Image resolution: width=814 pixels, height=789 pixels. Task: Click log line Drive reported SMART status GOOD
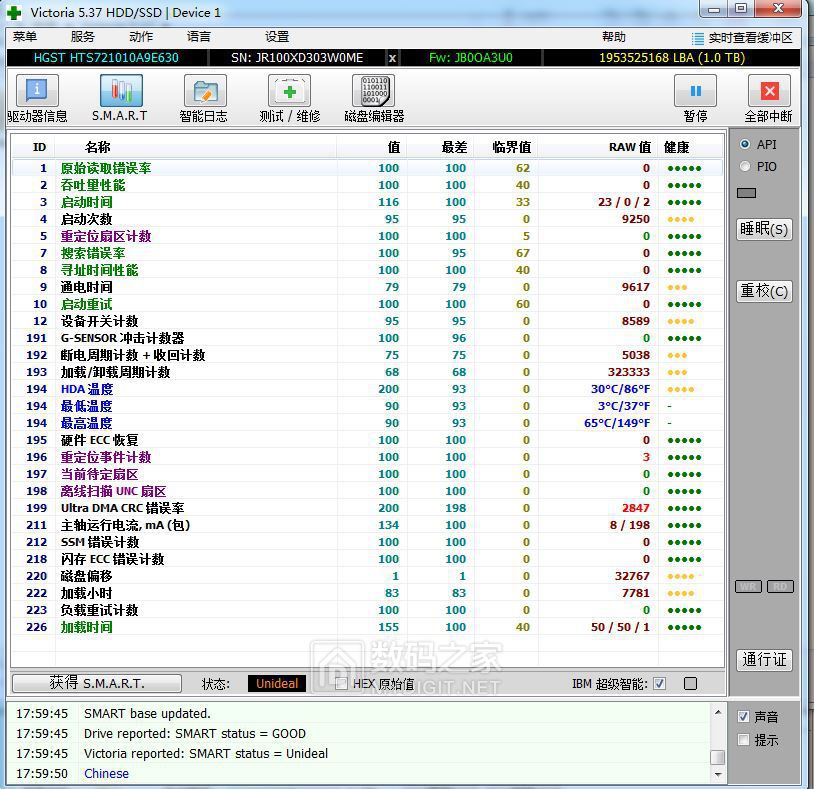[195, 733]
